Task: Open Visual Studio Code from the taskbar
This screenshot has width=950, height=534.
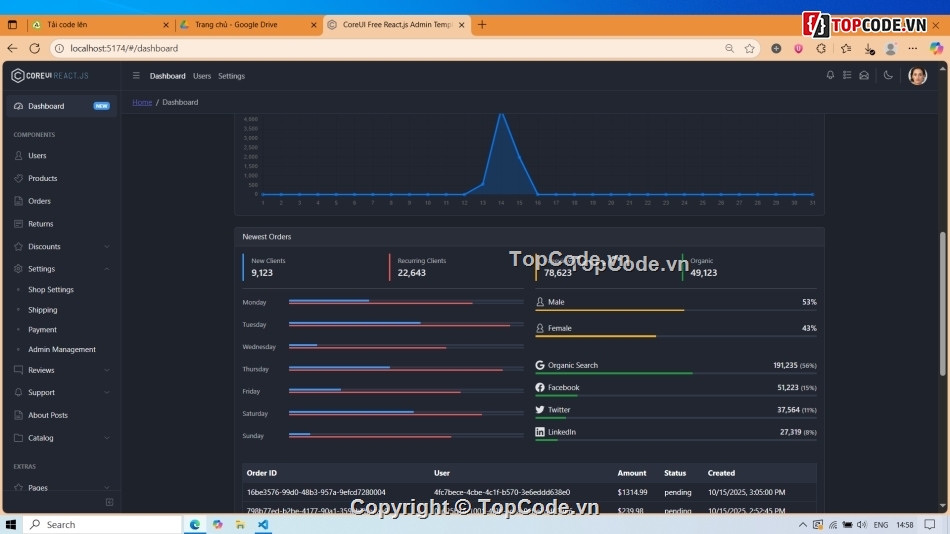Action: pos(263,524)
